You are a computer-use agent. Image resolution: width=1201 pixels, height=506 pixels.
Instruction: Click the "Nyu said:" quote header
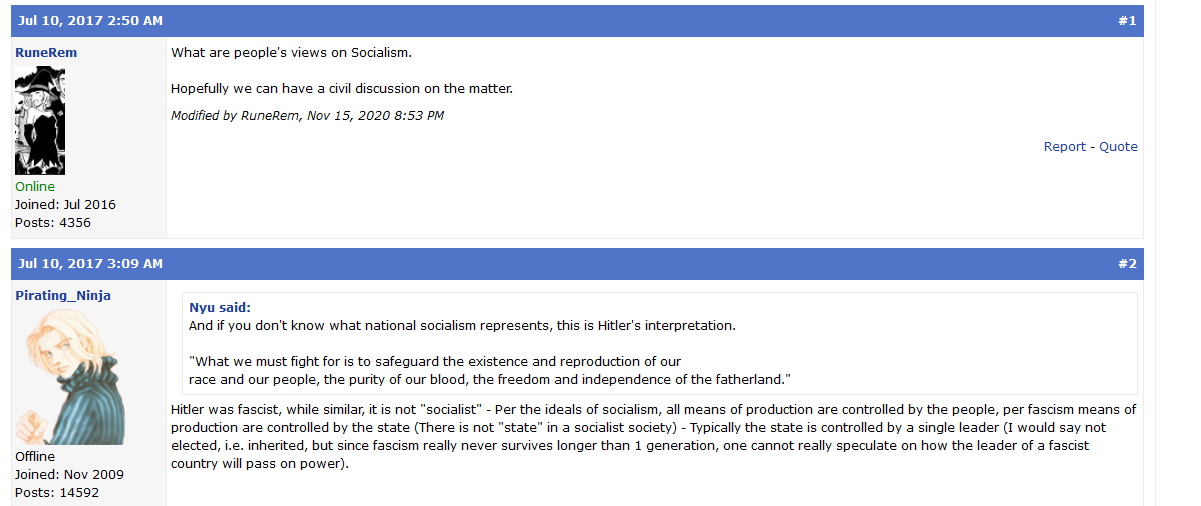point(220,307)
